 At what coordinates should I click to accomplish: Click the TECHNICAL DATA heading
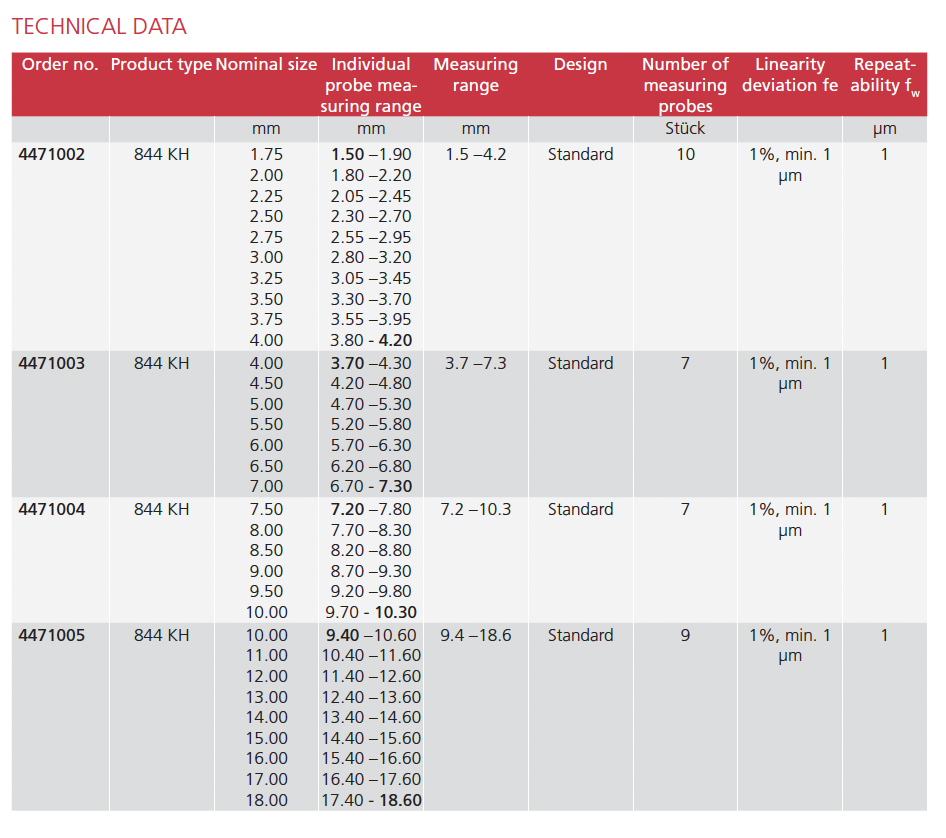tap(99, 27)
